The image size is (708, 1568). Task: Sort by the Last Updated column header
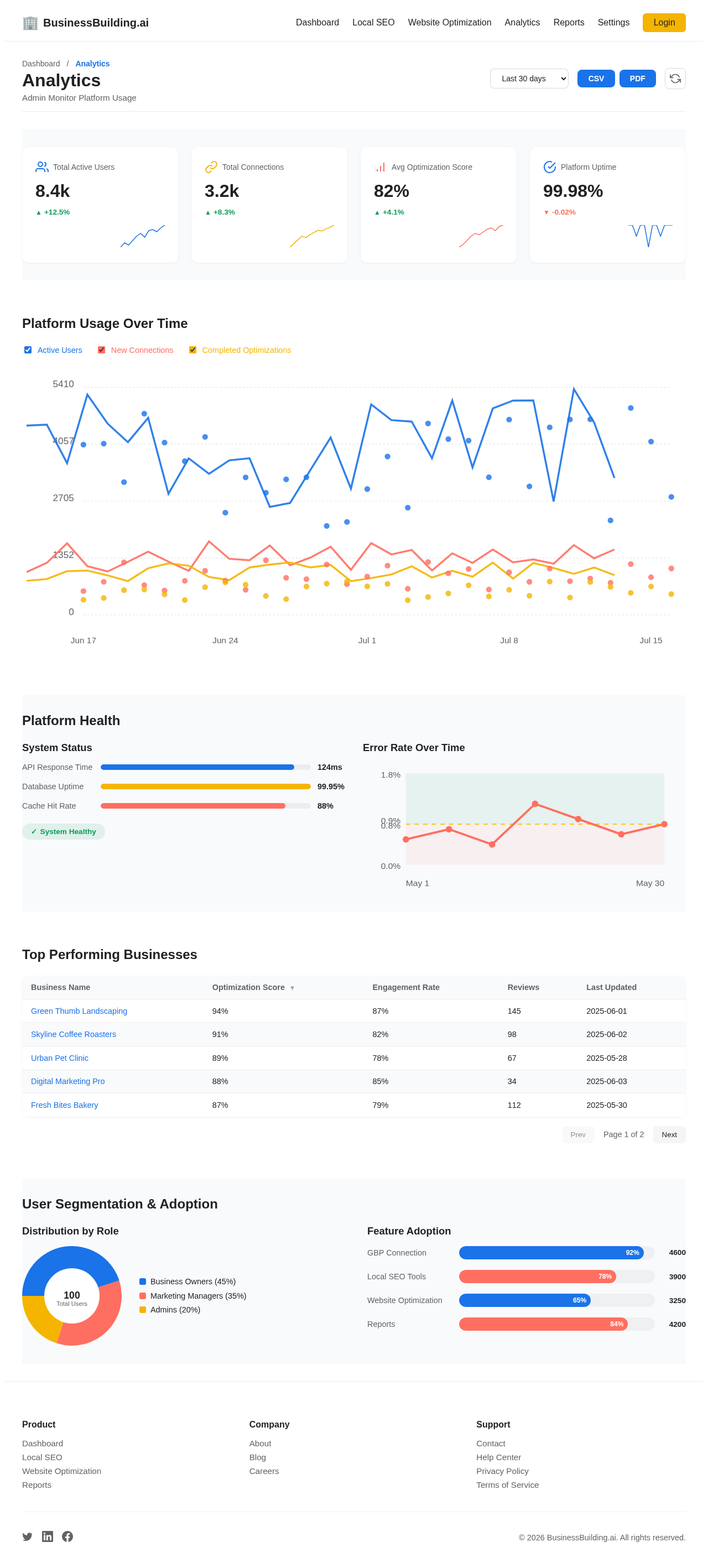[x=611, y=987]
